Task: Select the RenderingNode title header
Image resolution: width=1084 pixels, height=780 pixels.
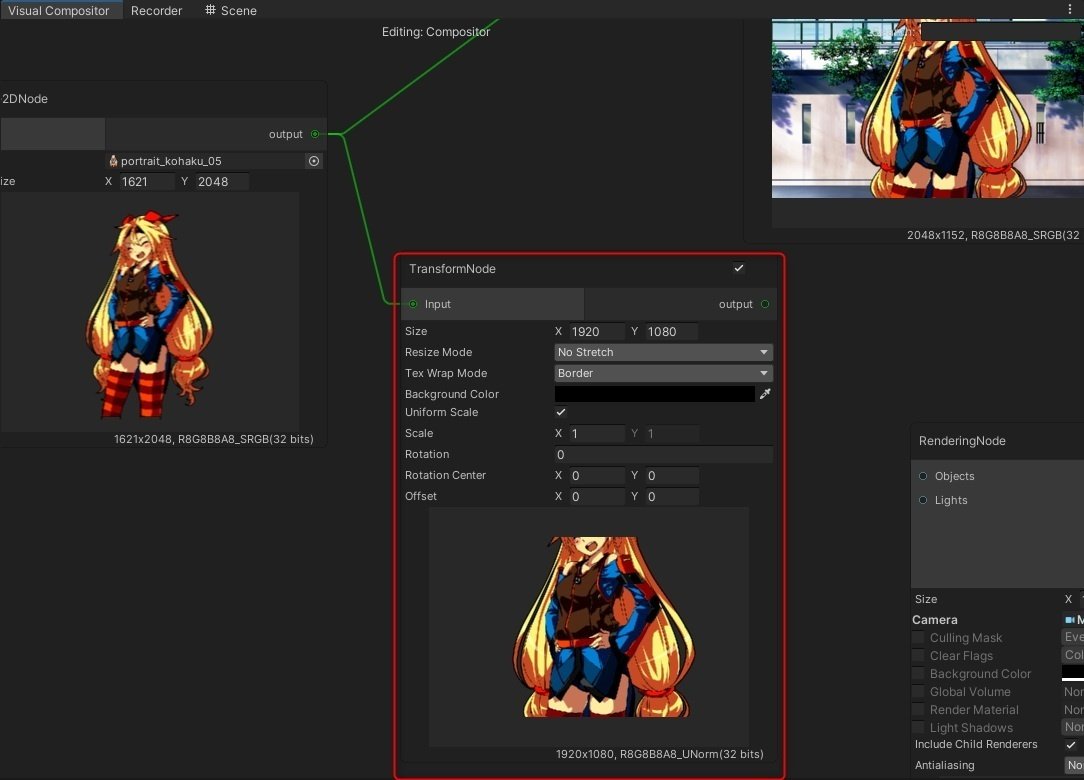Action: pyautogui.click(x=962, y=441)
